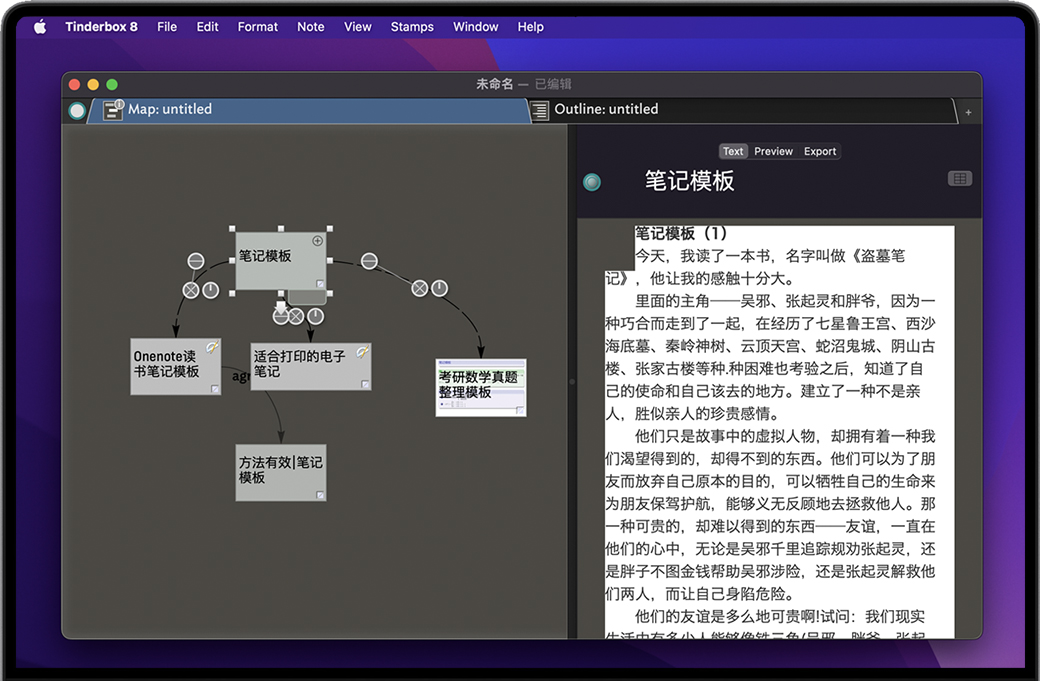Click the Outline view icon in tab
This screenshot has width=1040, height=681.
(x=540, y=110)
